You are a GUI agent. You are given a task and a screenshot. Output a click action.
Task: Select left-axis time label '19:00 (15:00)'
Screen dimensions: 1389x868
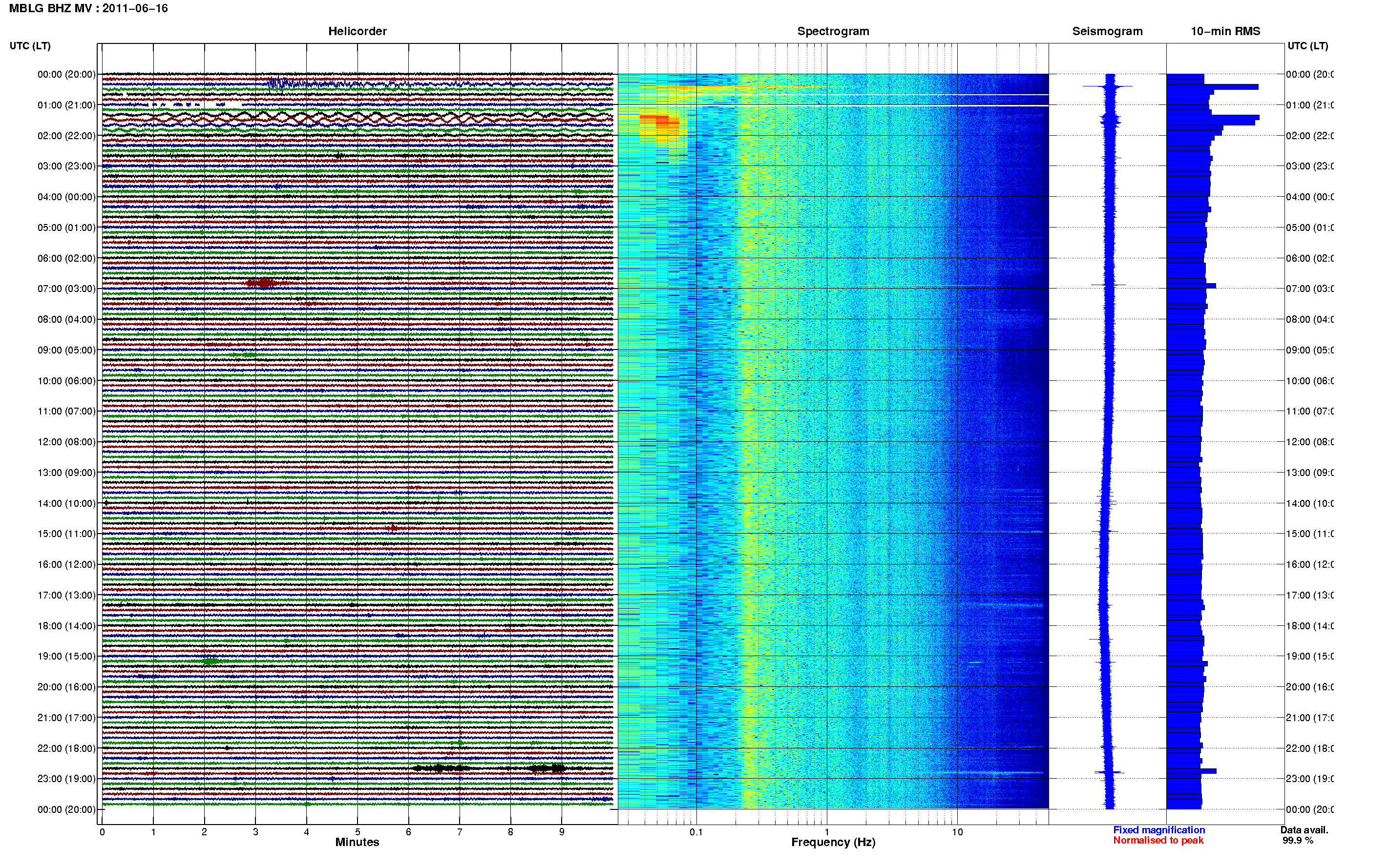pos(66,656)
